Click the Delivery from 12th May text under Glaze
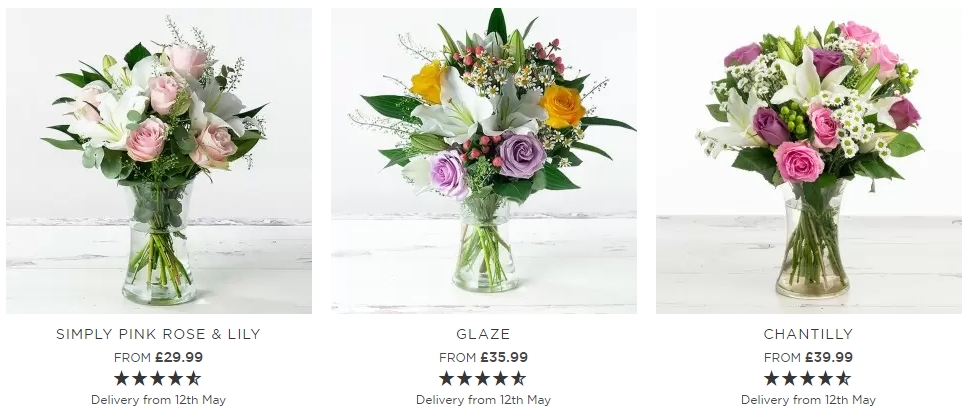This screenshot has height=412, width=967. (484, 400)
